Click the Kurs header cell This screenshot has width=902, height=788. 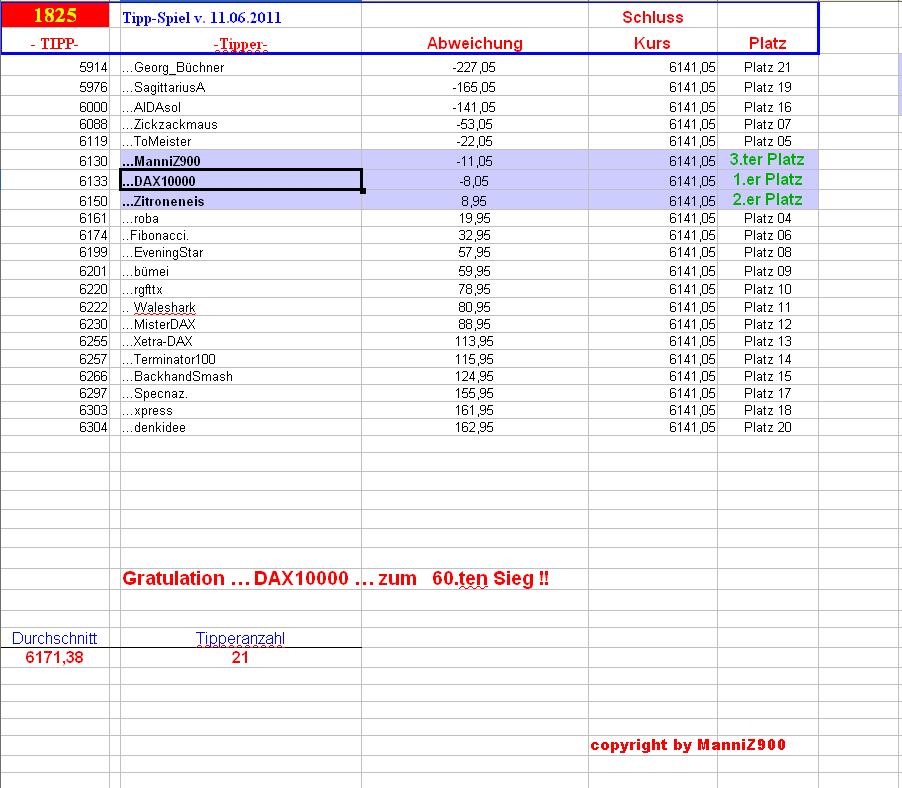click(x=652, y=43)
